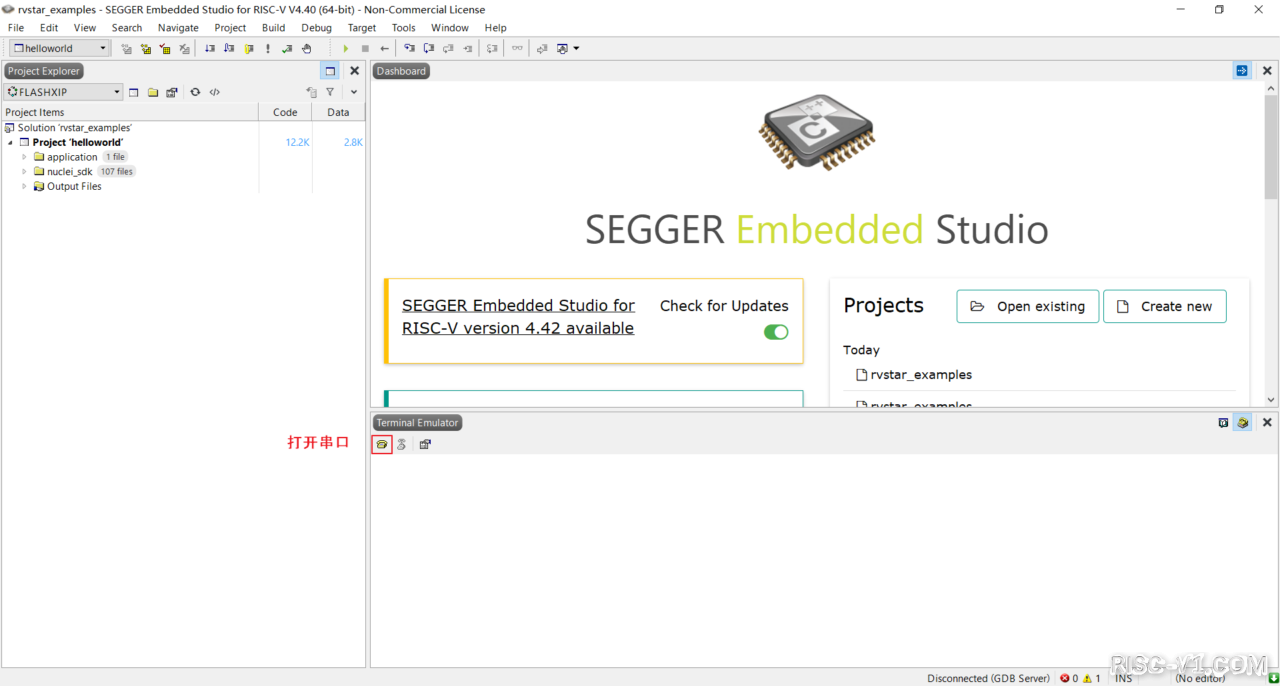This screenshot has height=686, width=1280.
Task: Click the hand icon in main toolbar
Action: tap(307, 48)
